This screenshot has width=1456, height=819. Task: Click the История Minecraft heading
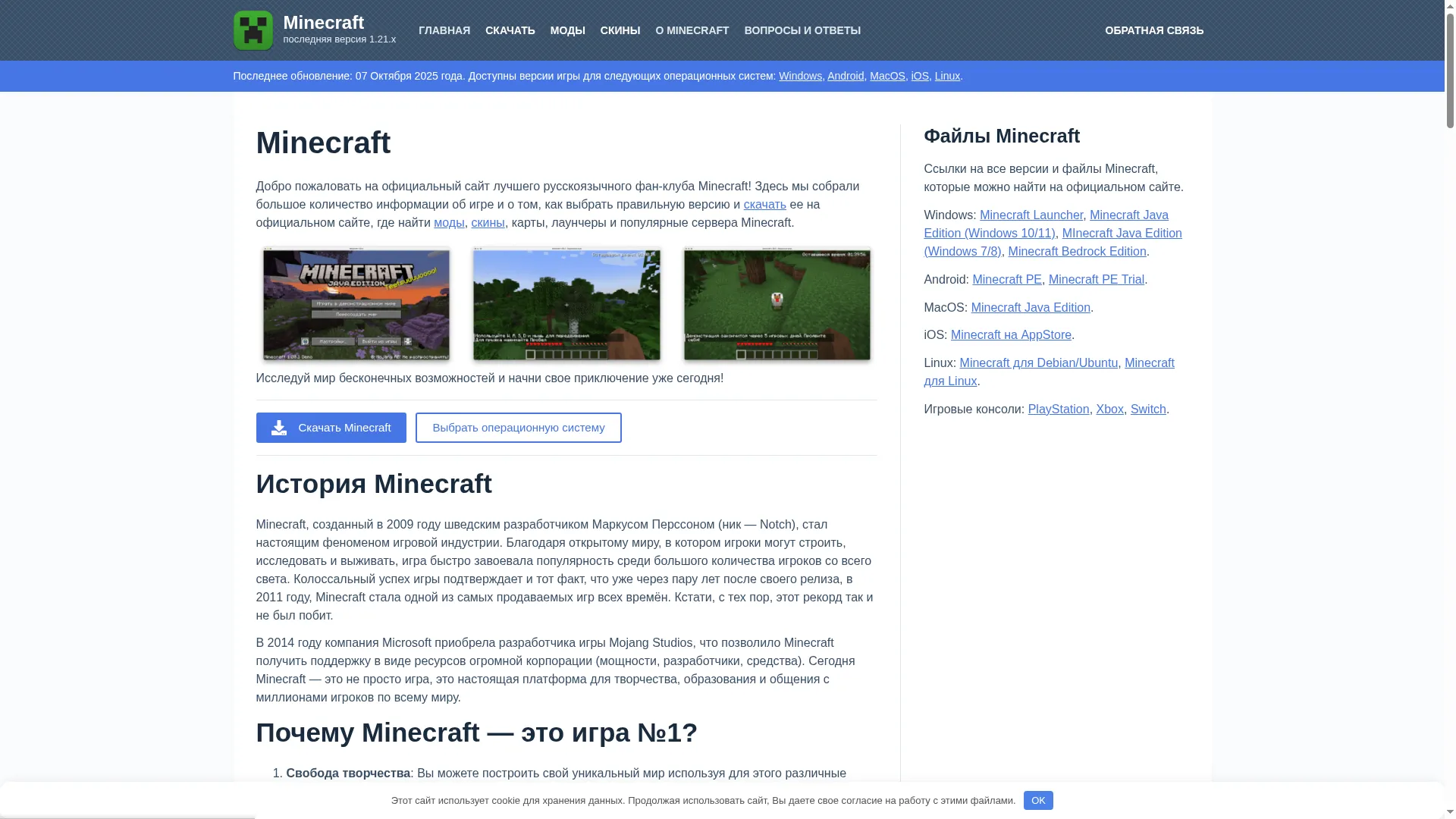(x=374, y=484)
